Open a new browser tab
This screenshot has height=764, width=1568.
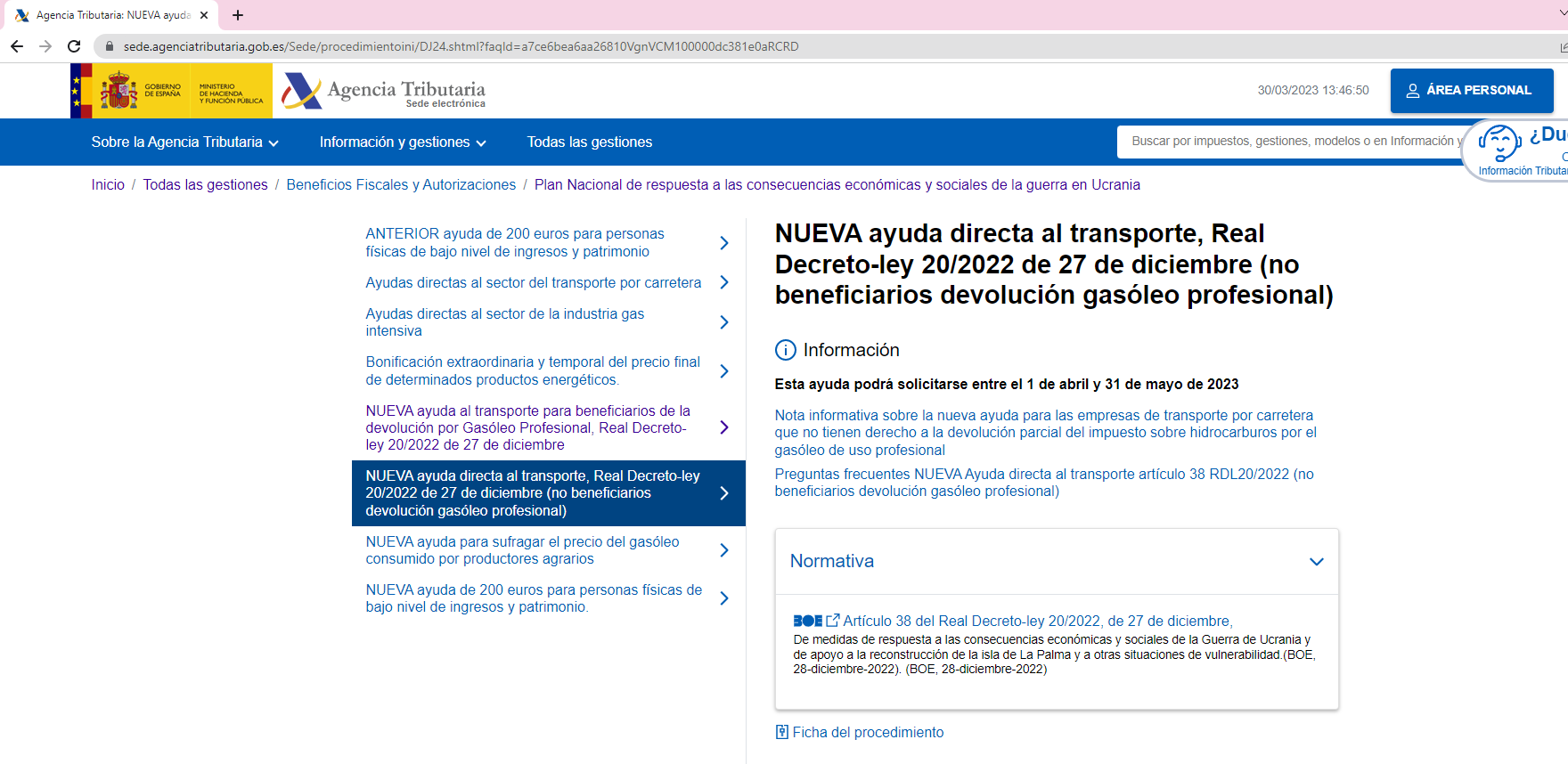coord(238,15)
